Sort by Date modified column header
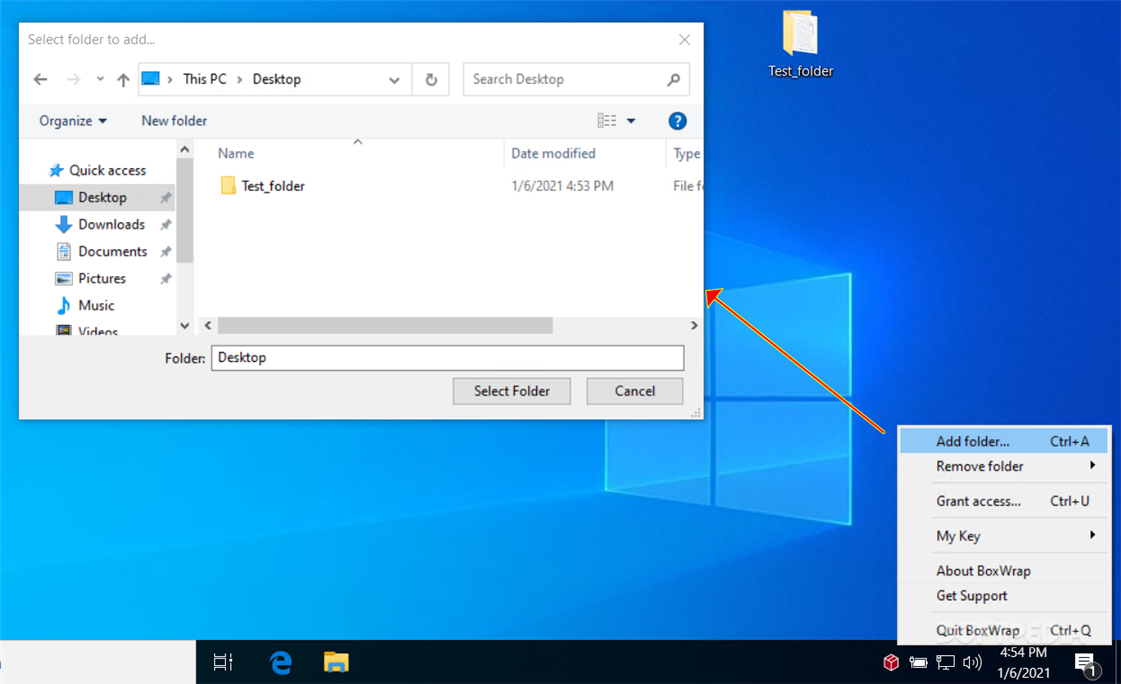Viewport: 1121px width, 684px height. point(553,154)
